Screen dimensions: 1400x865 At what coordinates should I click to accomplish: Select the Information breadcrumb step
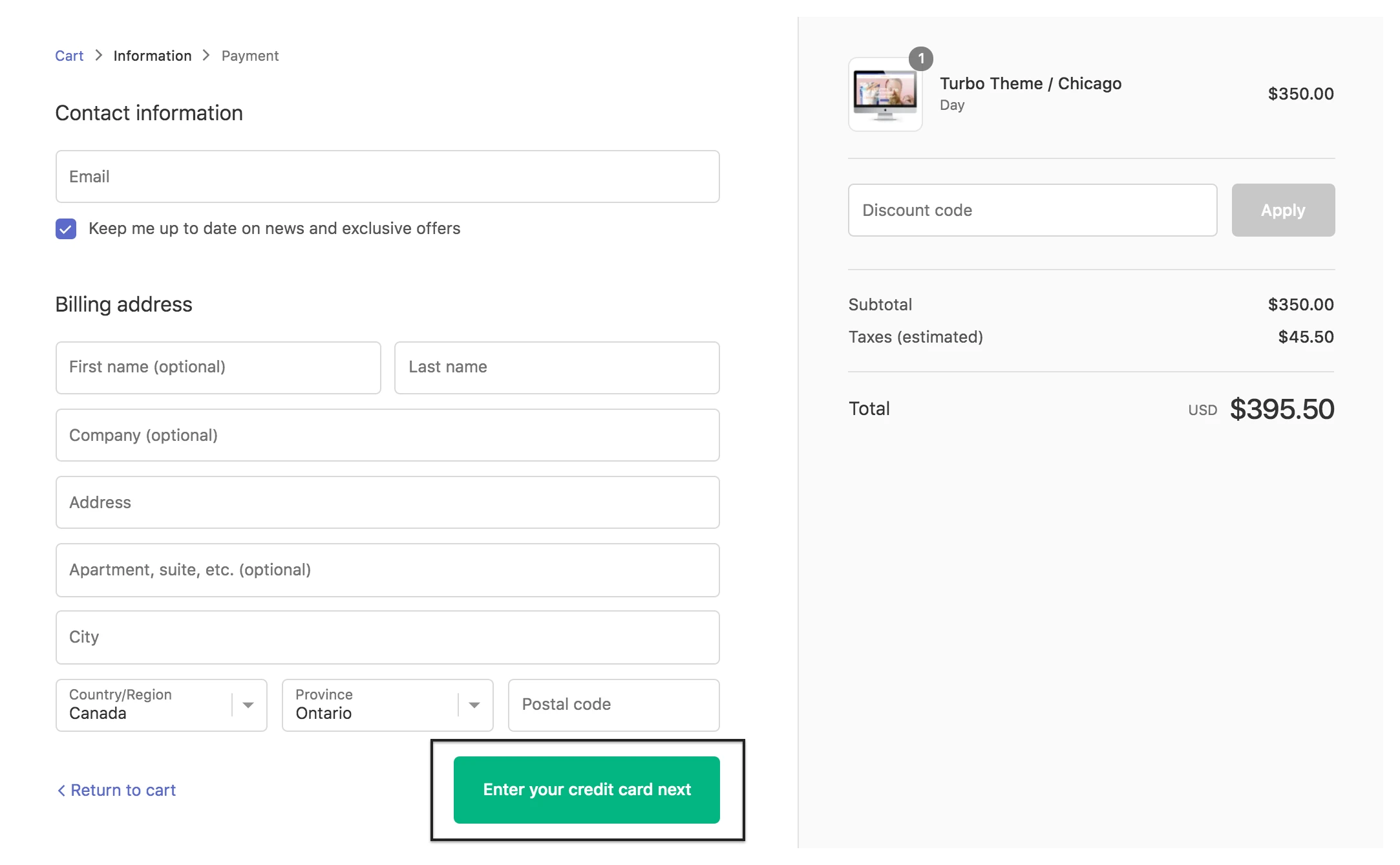pyautogui.click(x=153, y=56)
